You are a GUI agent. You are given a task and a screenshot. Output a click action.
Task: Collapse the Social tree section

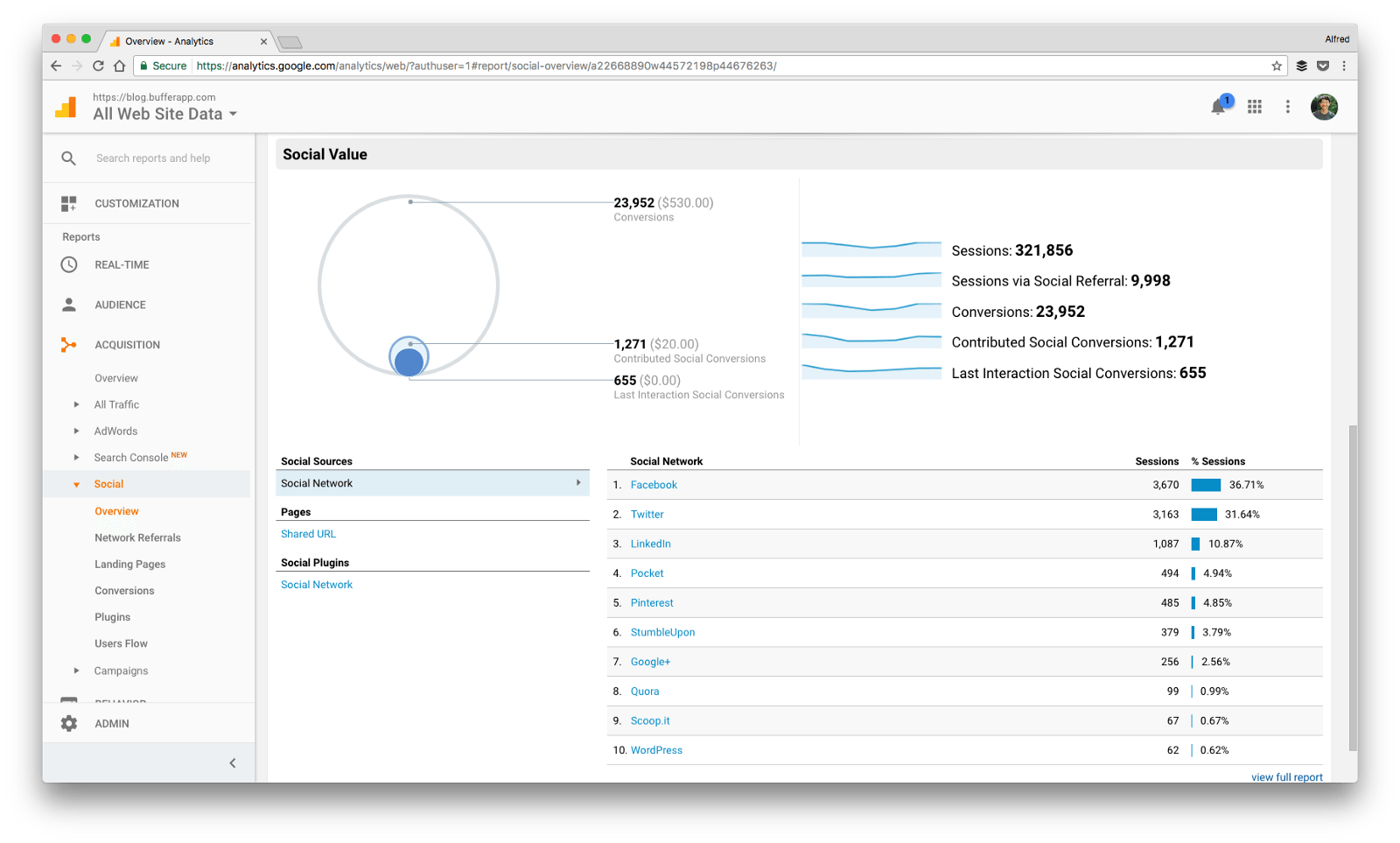click(x=76, y=484)
